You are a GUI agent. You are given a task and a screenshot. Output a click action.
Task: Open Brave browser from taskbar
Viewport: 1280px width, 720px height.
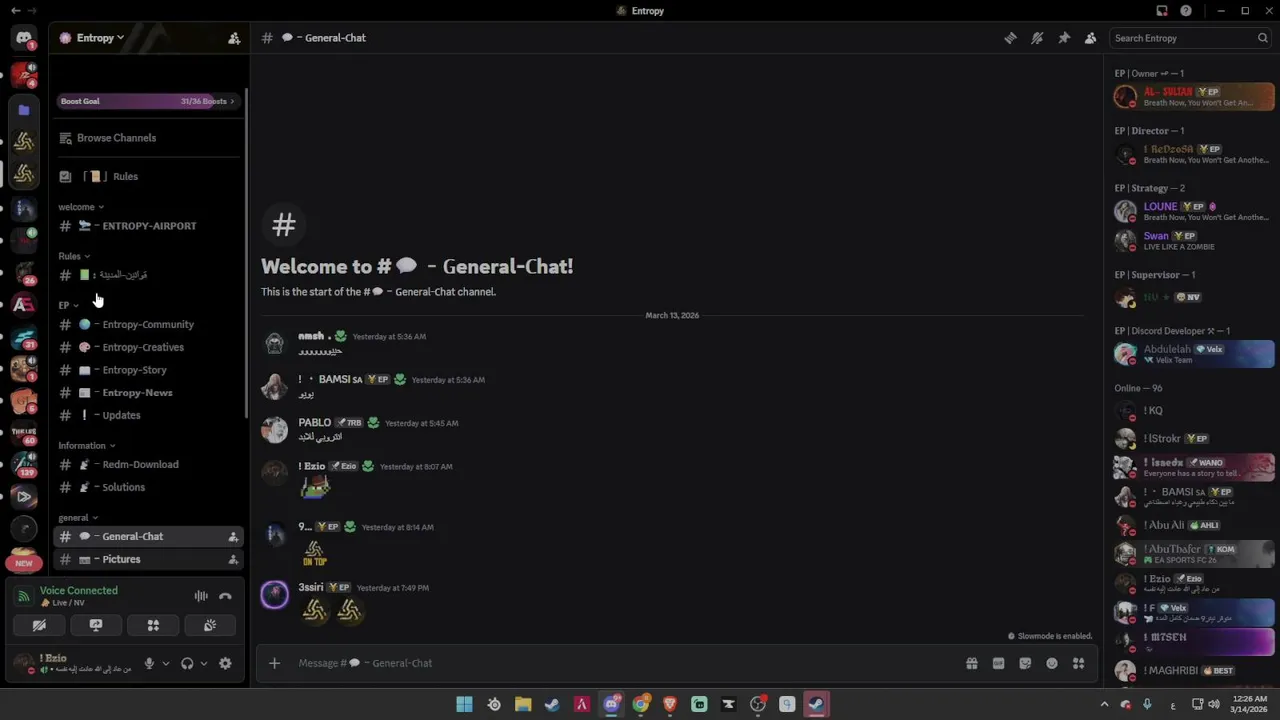[x=670, y=704]
